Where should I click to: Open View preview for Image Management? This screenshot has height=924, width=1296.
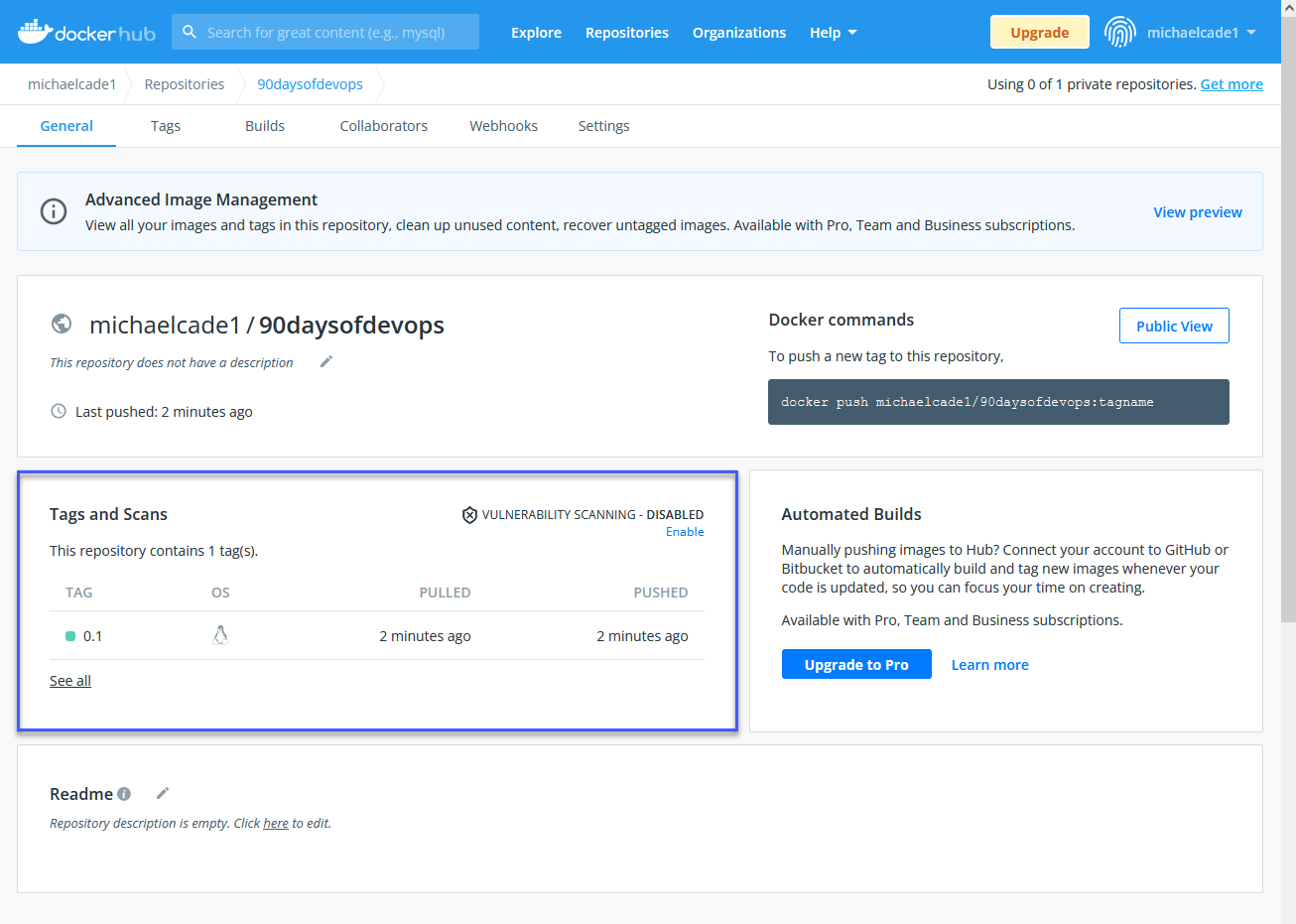[x=1197, y=212]
